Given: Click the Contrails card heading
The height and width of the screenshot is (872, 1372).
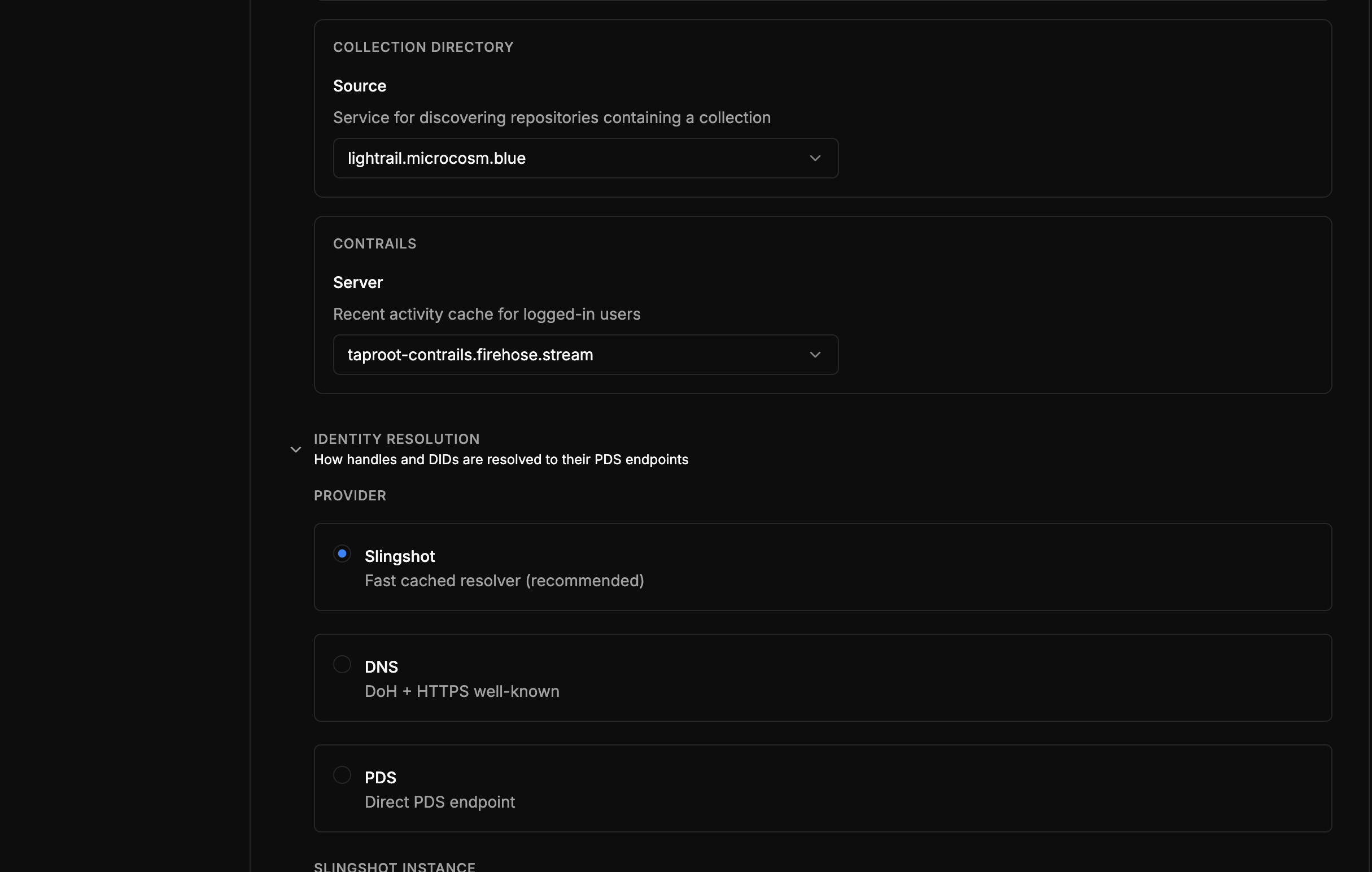Looking at the screenshot, I should pyautogui.click(x=374, y=244).
